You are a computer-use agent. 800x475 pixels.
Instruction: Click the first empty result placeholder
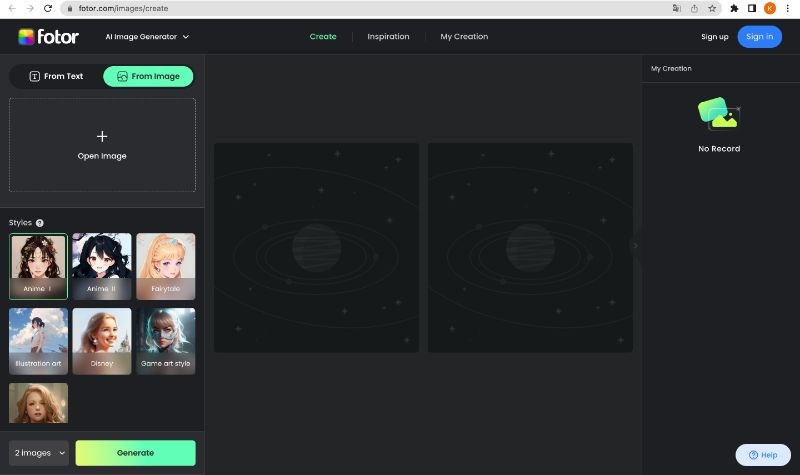click(316, 247)
